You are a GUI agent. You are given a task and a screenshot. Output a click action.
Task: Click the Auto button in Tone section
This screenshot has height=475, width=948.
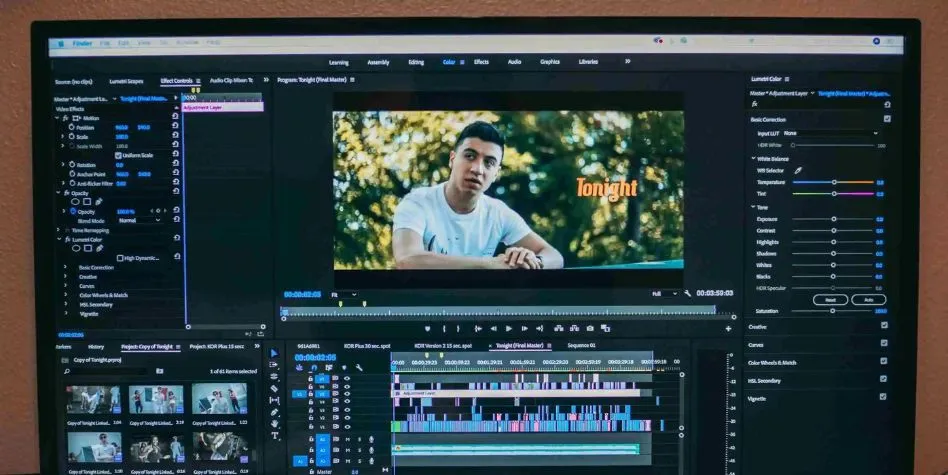pos(868,299)
